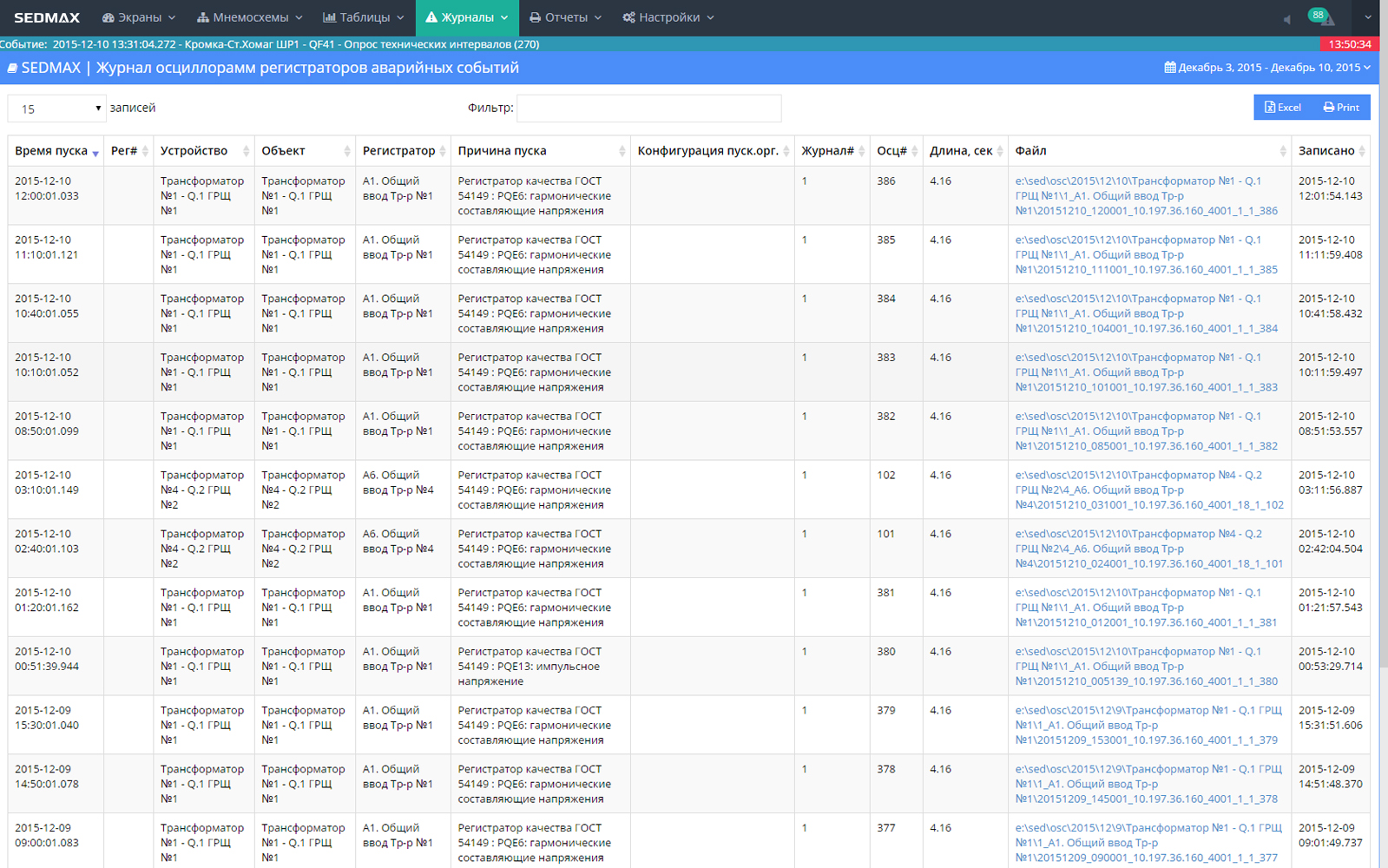Open the Отчеты menu
Image resolution: width=1388 pixels, height=868 pixels.
coord(565,17)
